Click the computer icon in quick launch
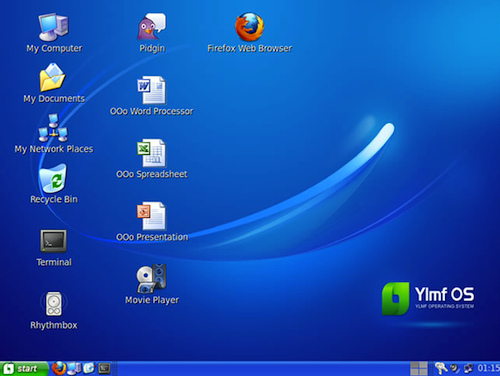Screen dimensions: 500x376 click(75, 368)
